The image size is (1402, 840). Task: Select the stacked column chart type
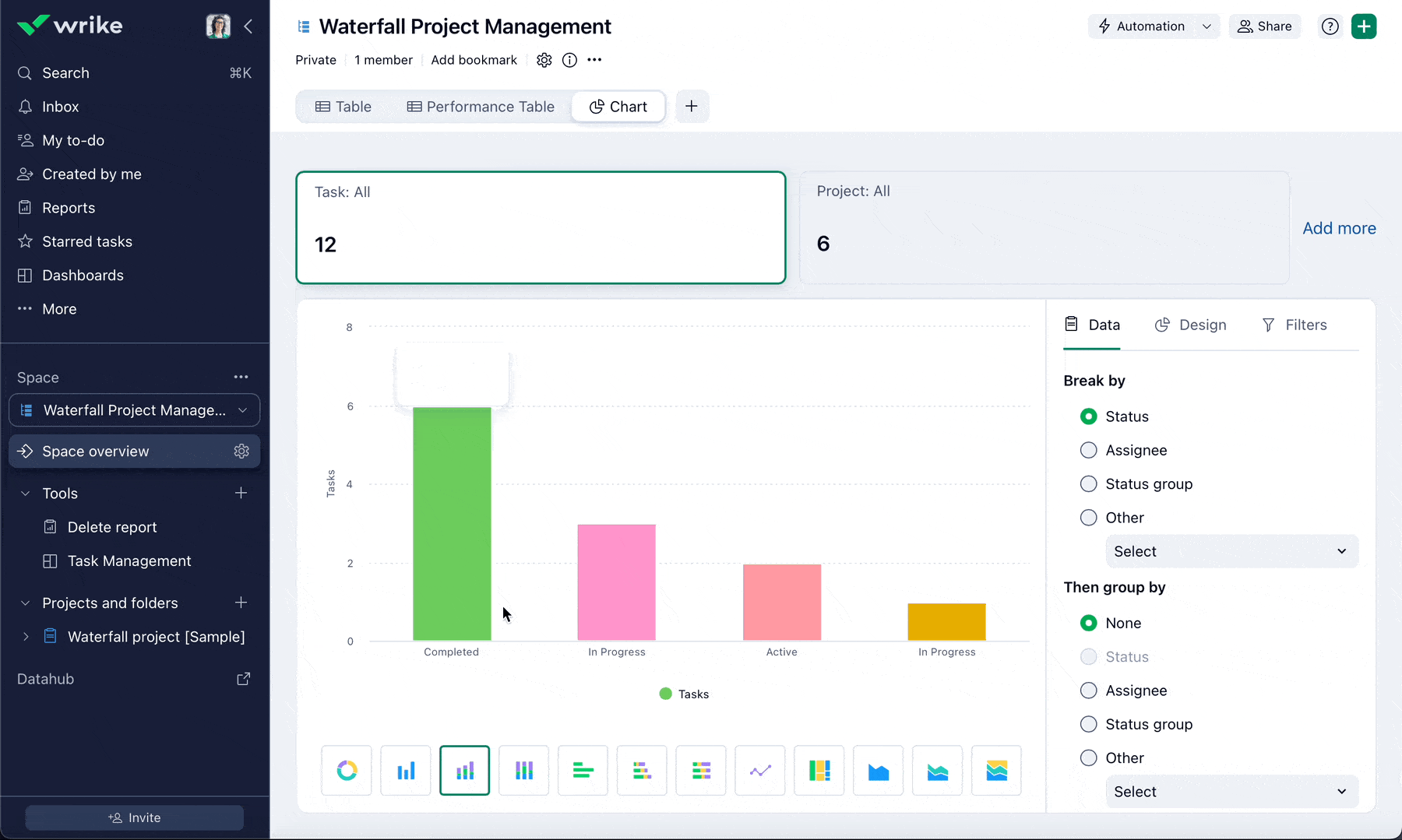[x=465, y=771]
